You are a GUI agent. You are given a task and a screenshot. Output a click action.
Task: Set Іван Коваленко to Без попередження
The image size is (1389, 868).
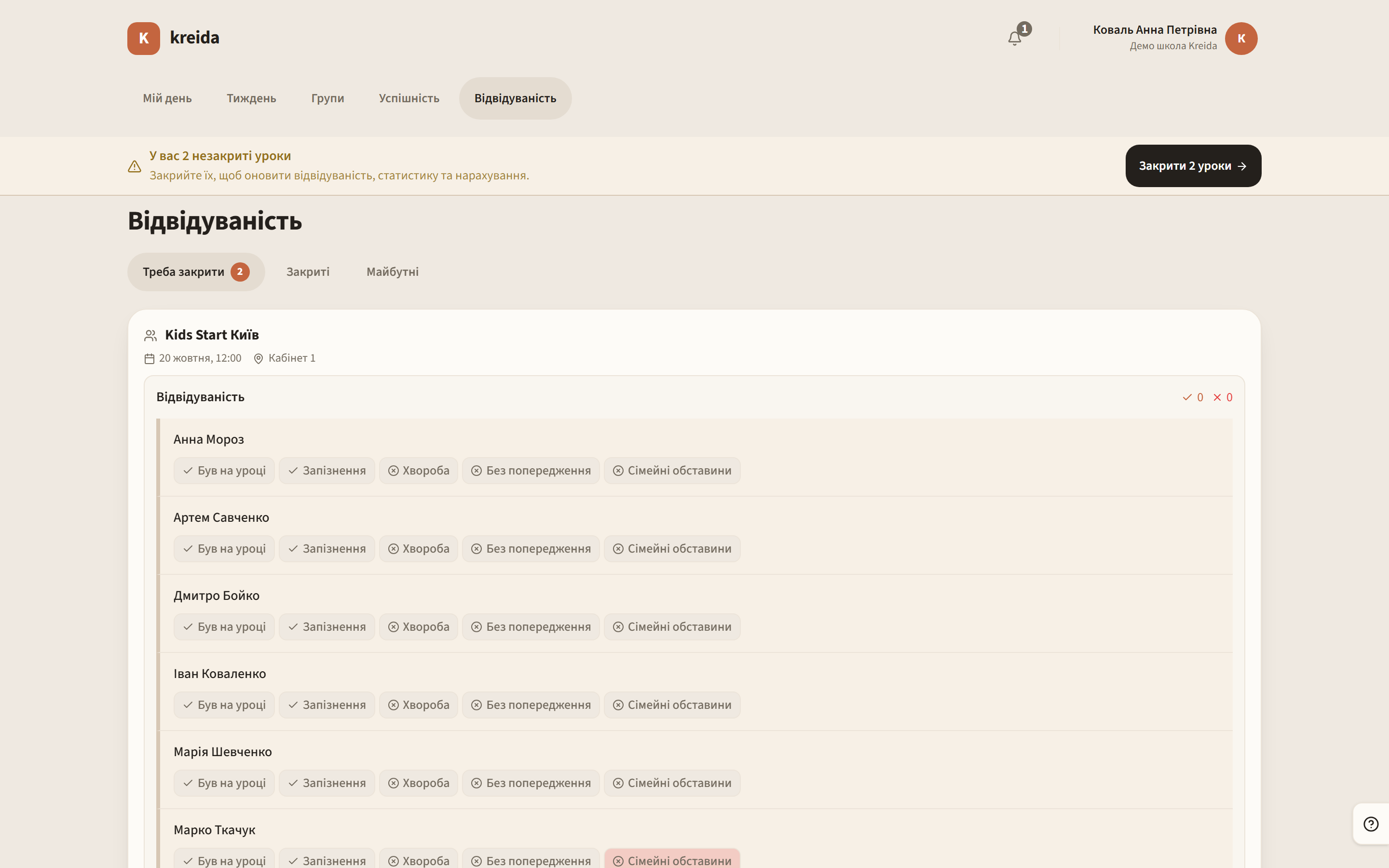pos(531,705)
